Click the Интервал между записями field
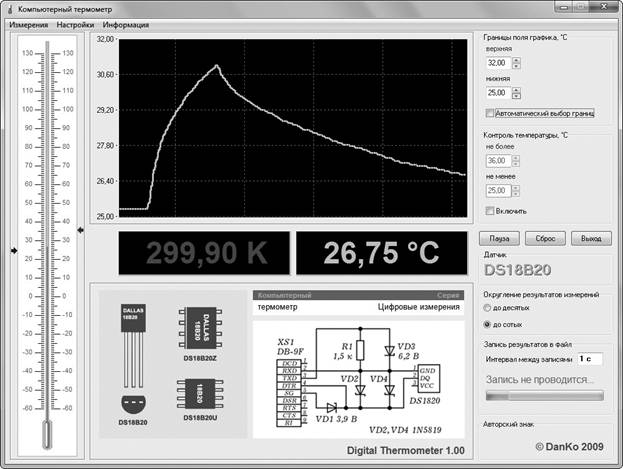The image size is (623, 469). click(x=590, y=359)
